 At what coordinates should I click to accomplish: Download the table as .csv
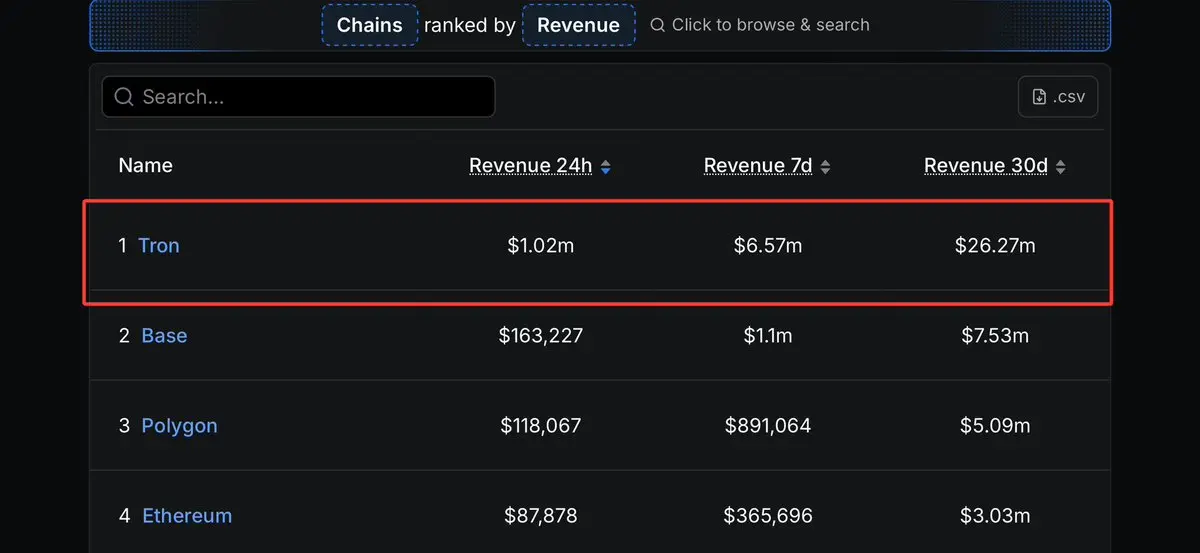(1058, 97)
